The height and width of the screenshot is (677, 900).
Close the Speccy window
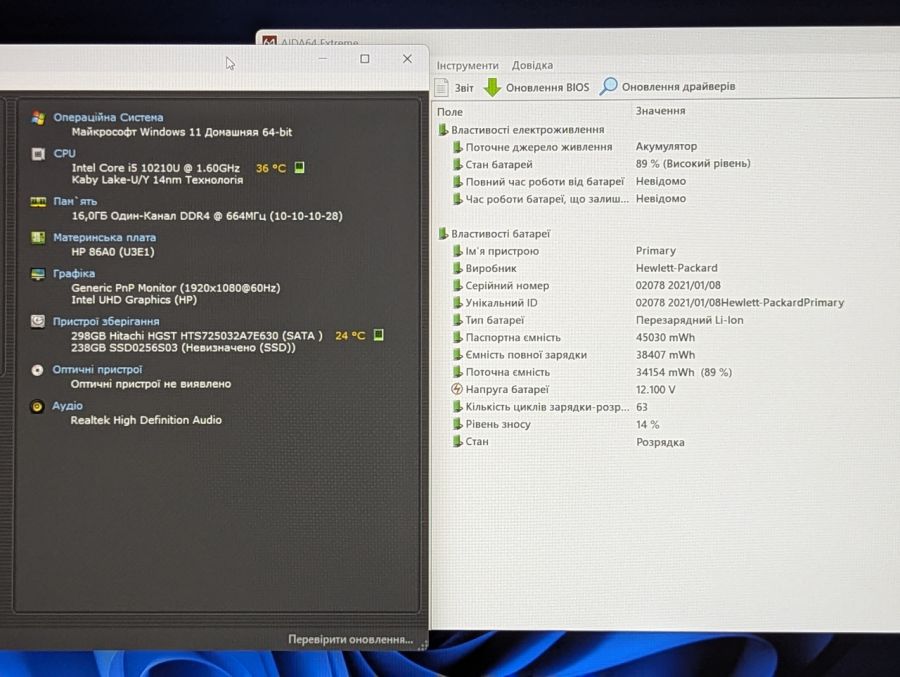click(x=407, y=59)
